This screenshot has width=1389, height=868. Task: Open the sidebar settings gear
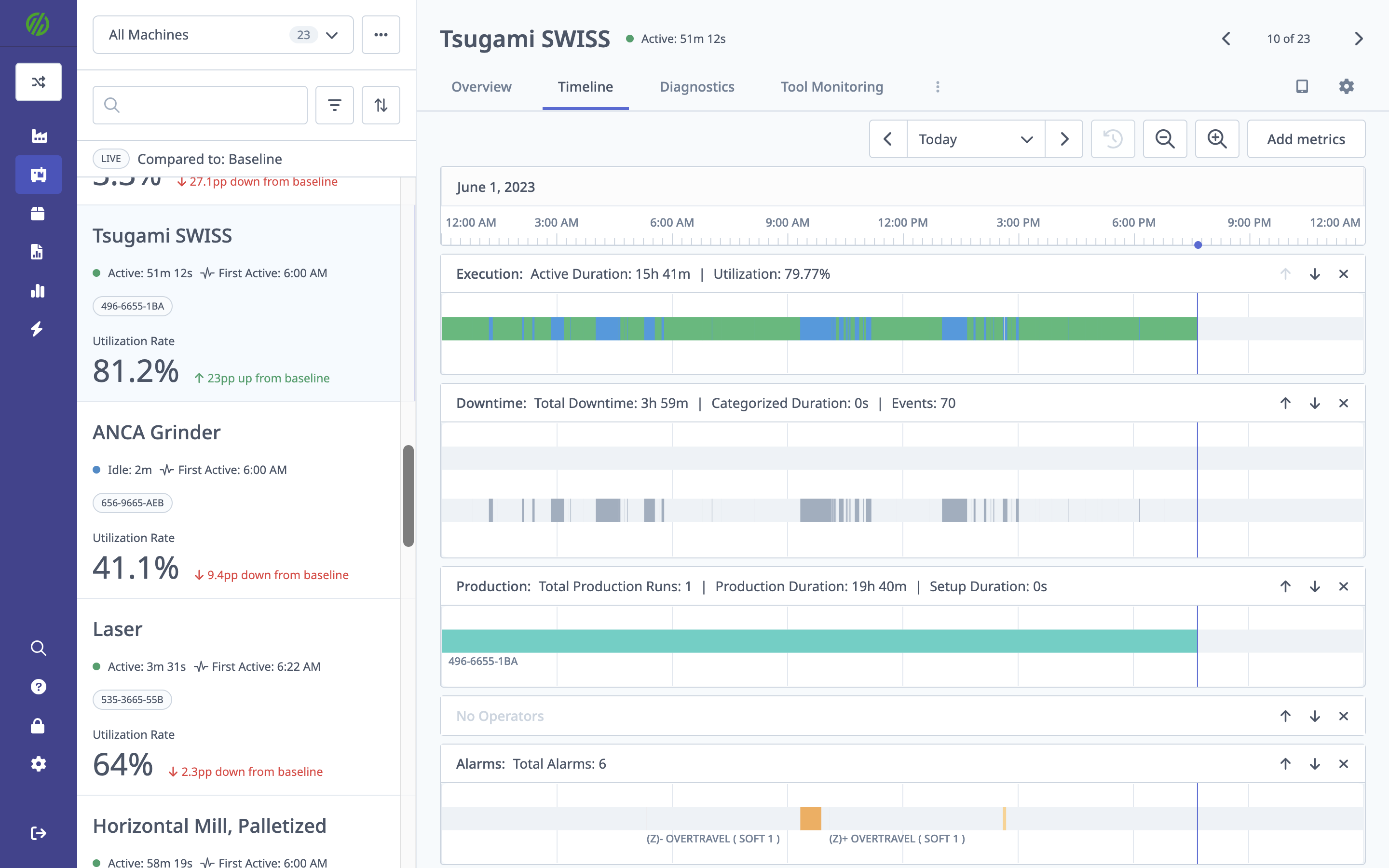point(39,764)
